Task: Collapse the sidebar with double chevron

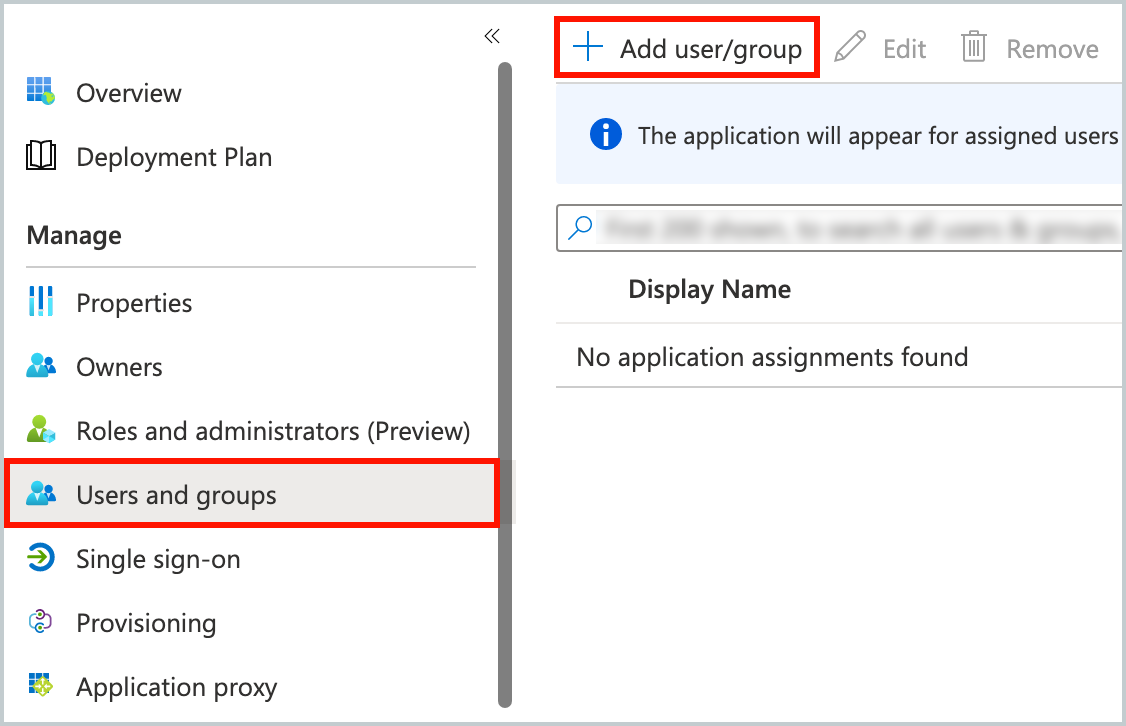Action: click(x=491, y=37)
